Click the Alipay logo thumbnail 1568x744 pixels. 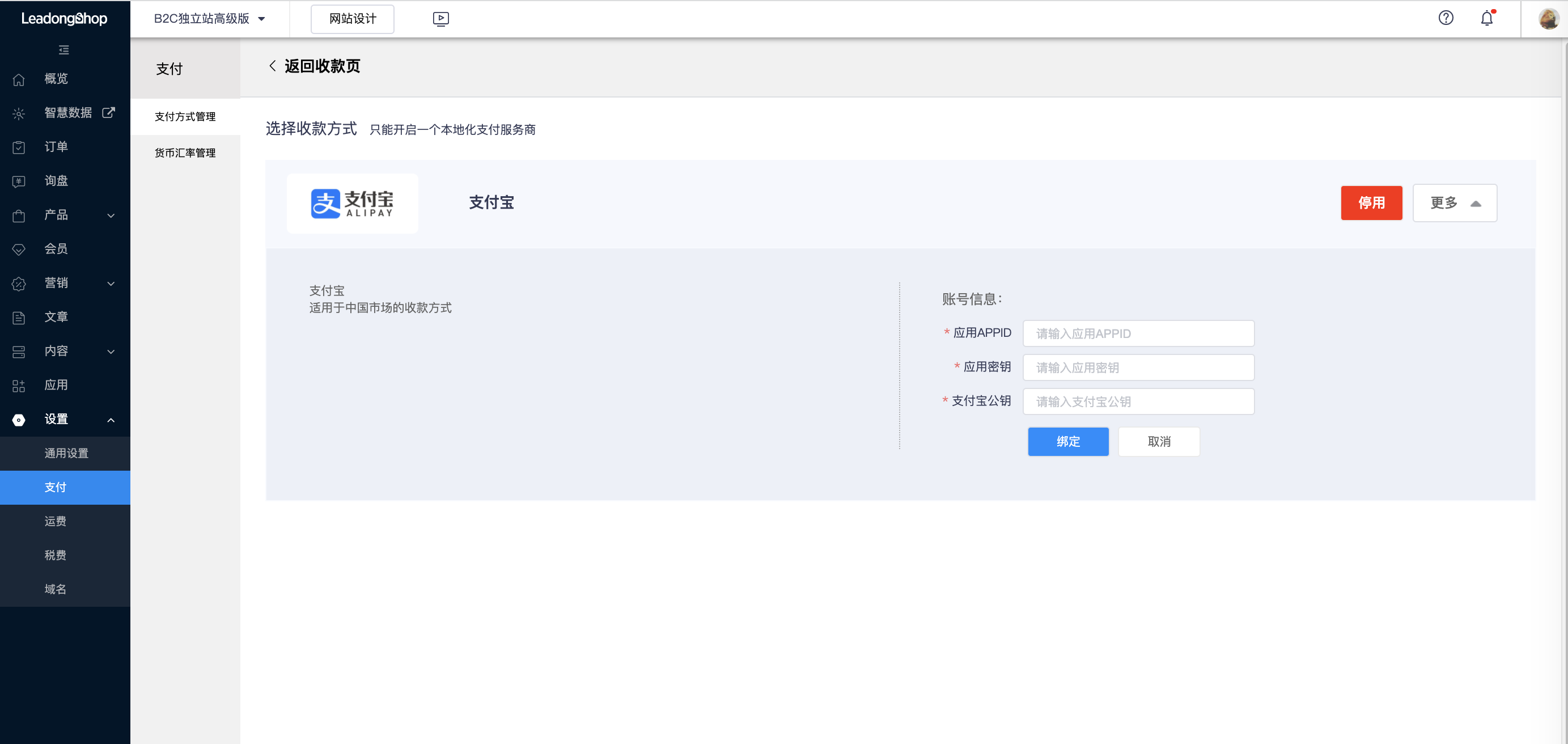coord(353,204)
